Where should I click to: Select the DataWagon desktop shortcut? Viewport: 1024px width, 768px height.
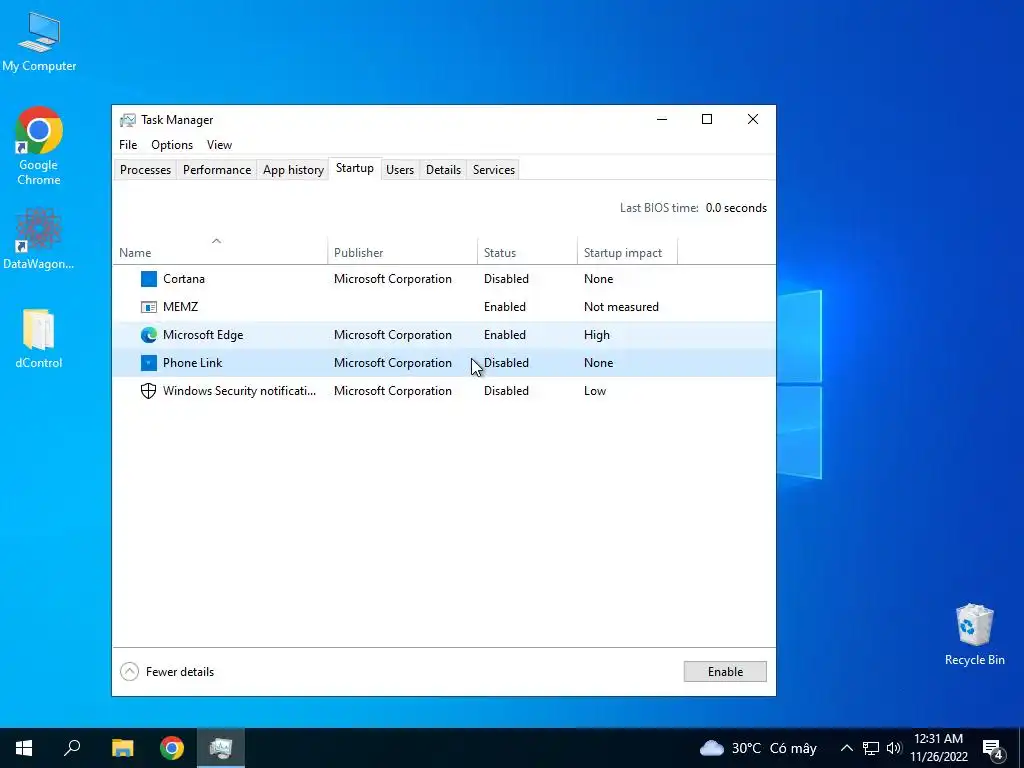[39, 238]
